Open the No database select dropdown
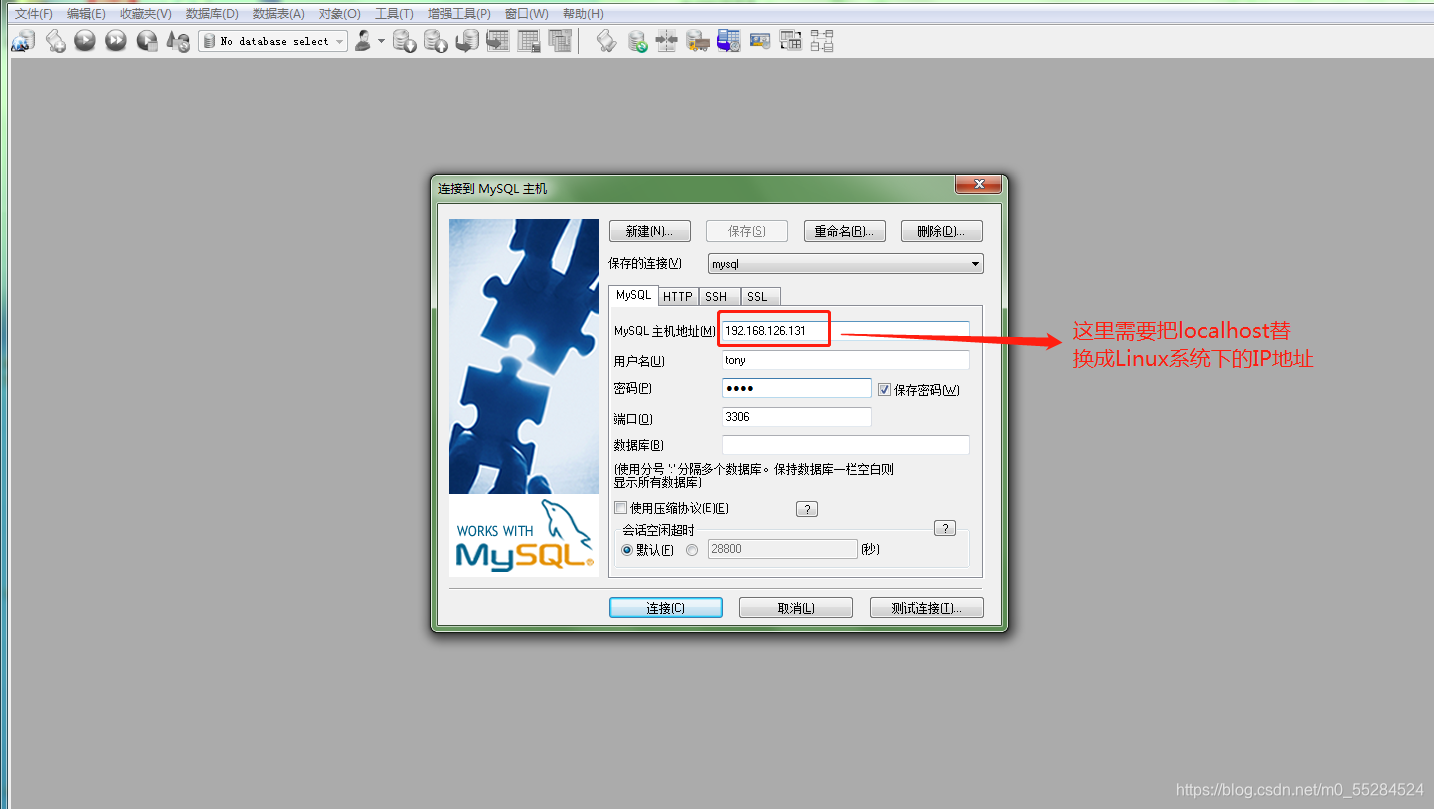 click(273, 41)
